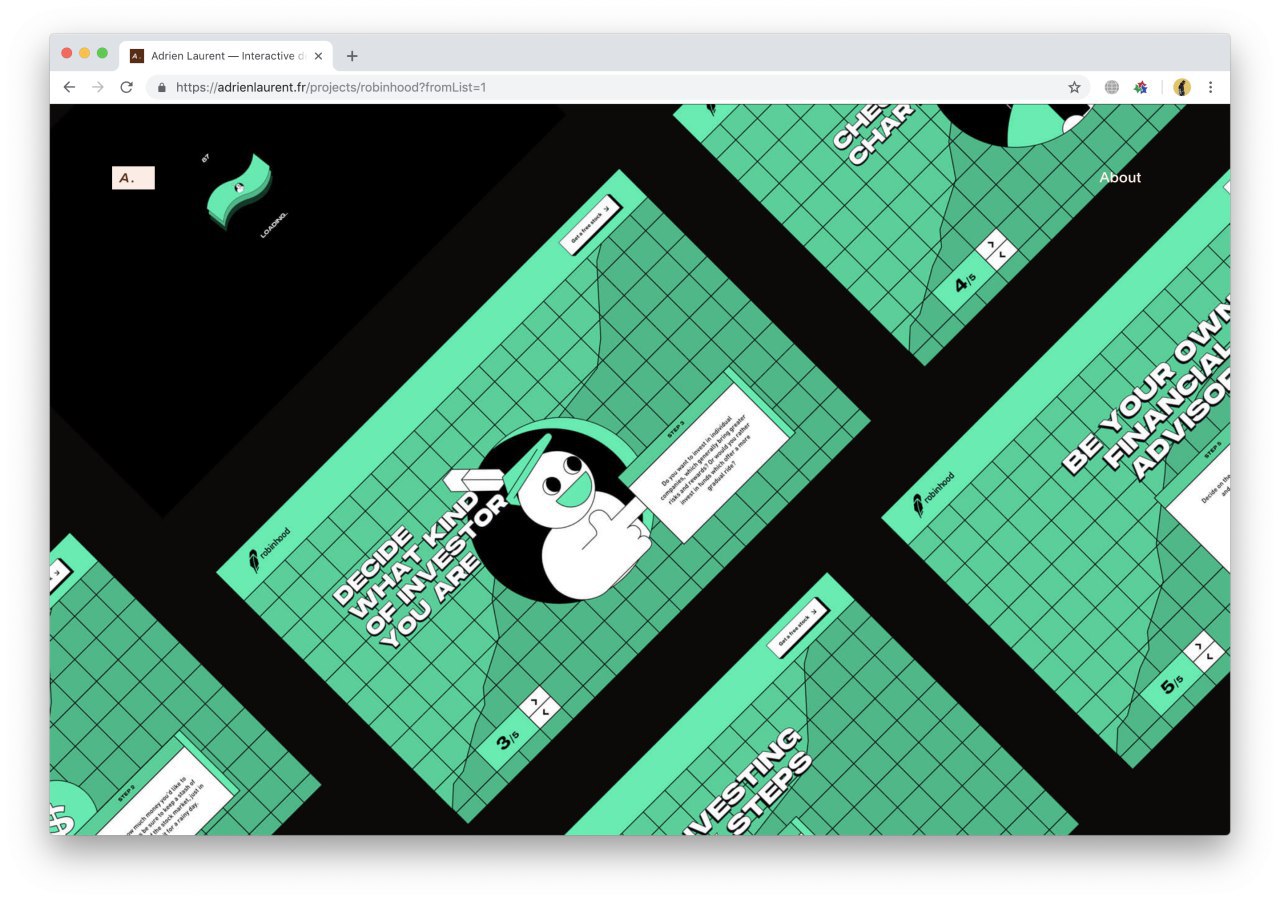Open a new tab with plus button

[x=352, y=56]
